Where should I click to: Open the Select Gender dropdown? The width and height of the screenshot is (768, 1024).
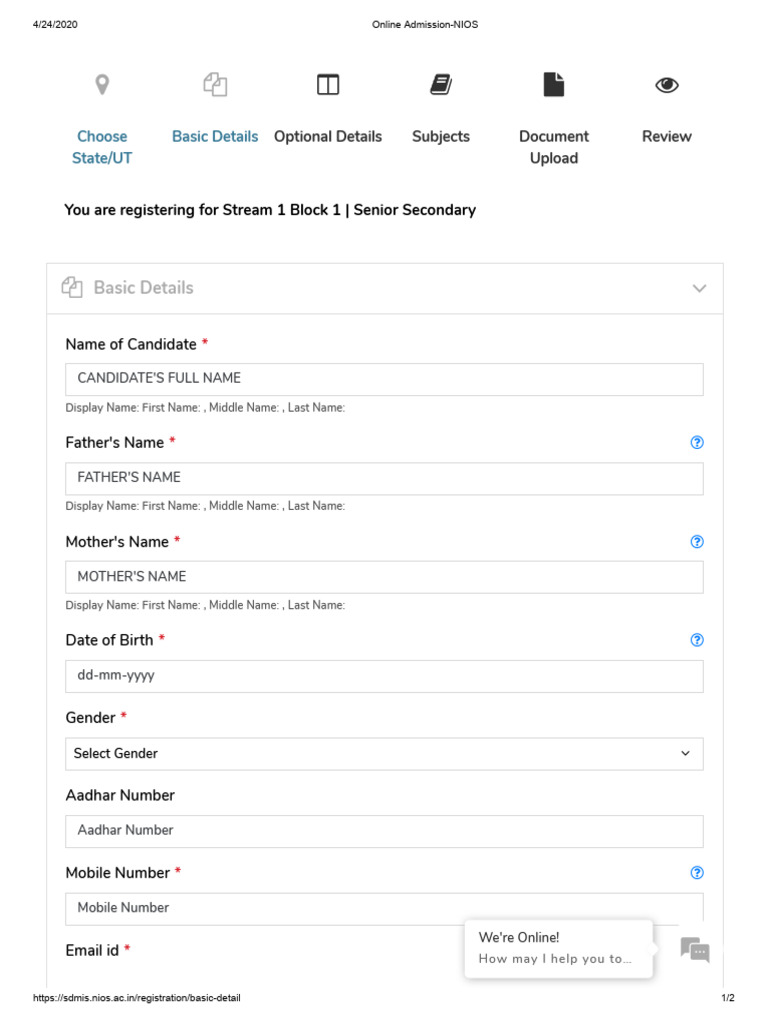(x=384, y=754)
